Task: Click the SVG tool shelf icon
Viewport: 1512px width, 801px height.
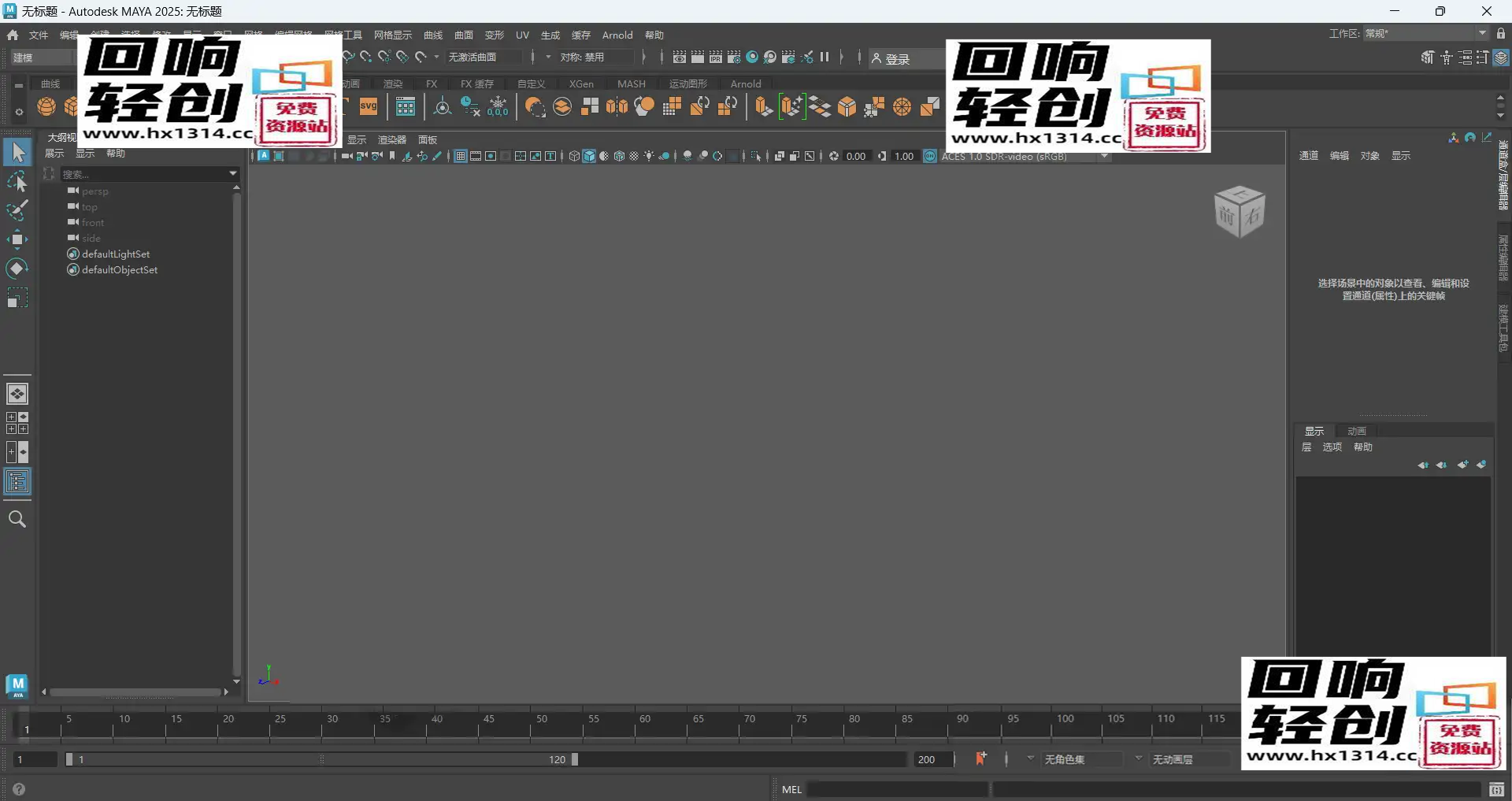Action: pos(369,106)
